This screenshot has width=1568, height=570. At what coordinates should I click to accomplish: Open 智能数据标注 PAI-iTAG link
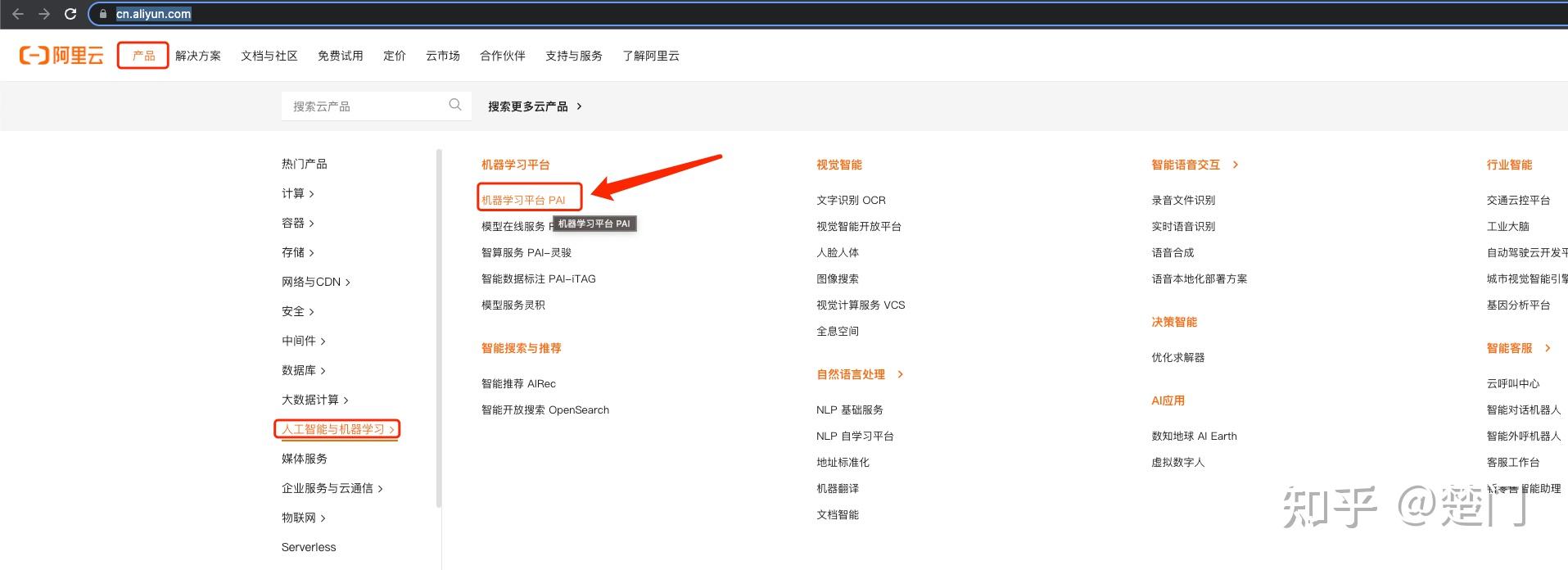click(x=539, y=278)
